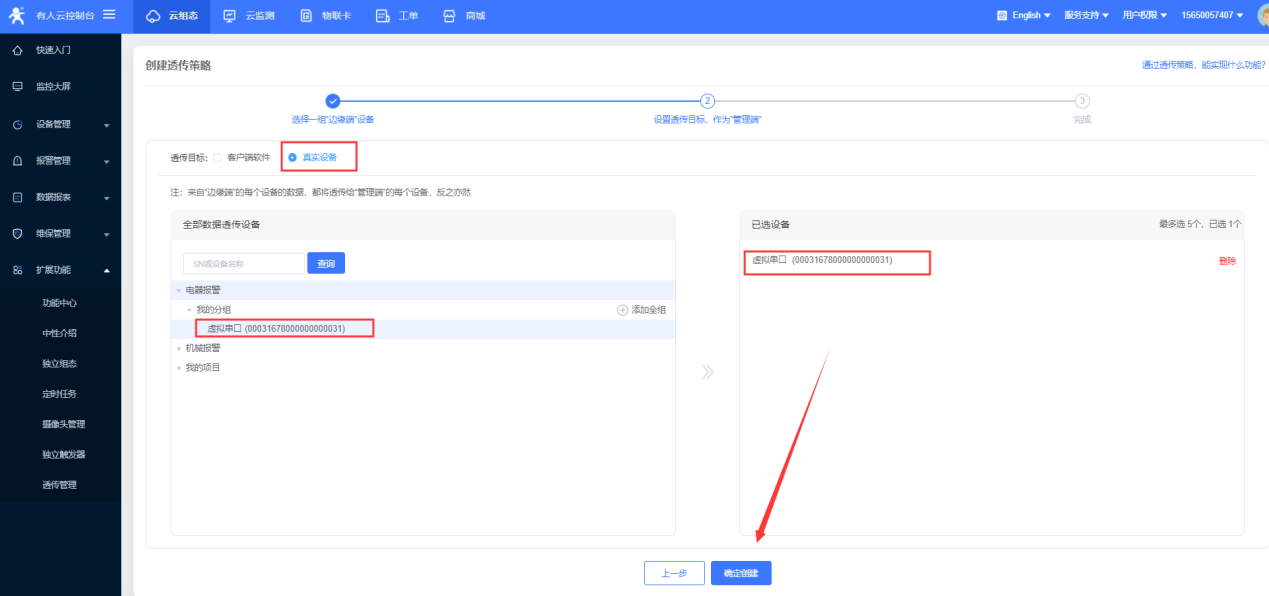
Task: Select the 客户端软件 radio button
Action: pos(218,157)
